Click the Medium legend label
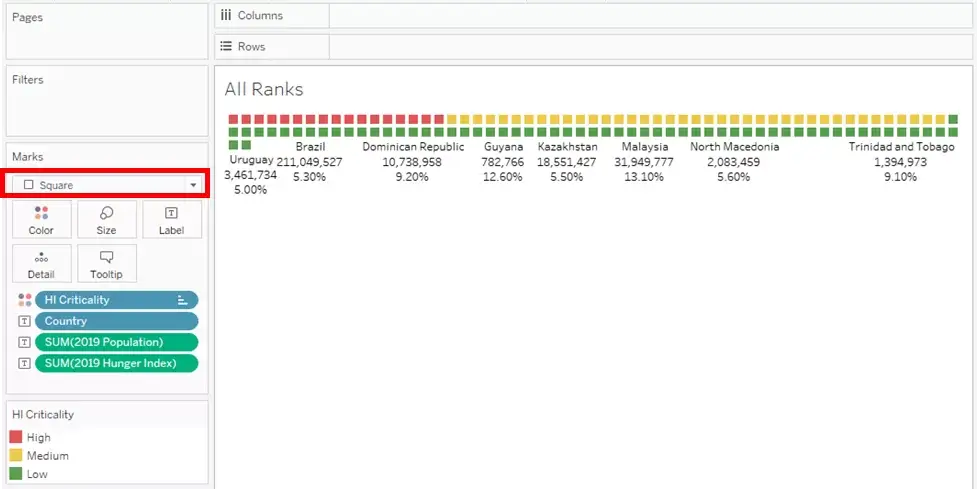This screenshot has width=977, height=489. (48, 455)
